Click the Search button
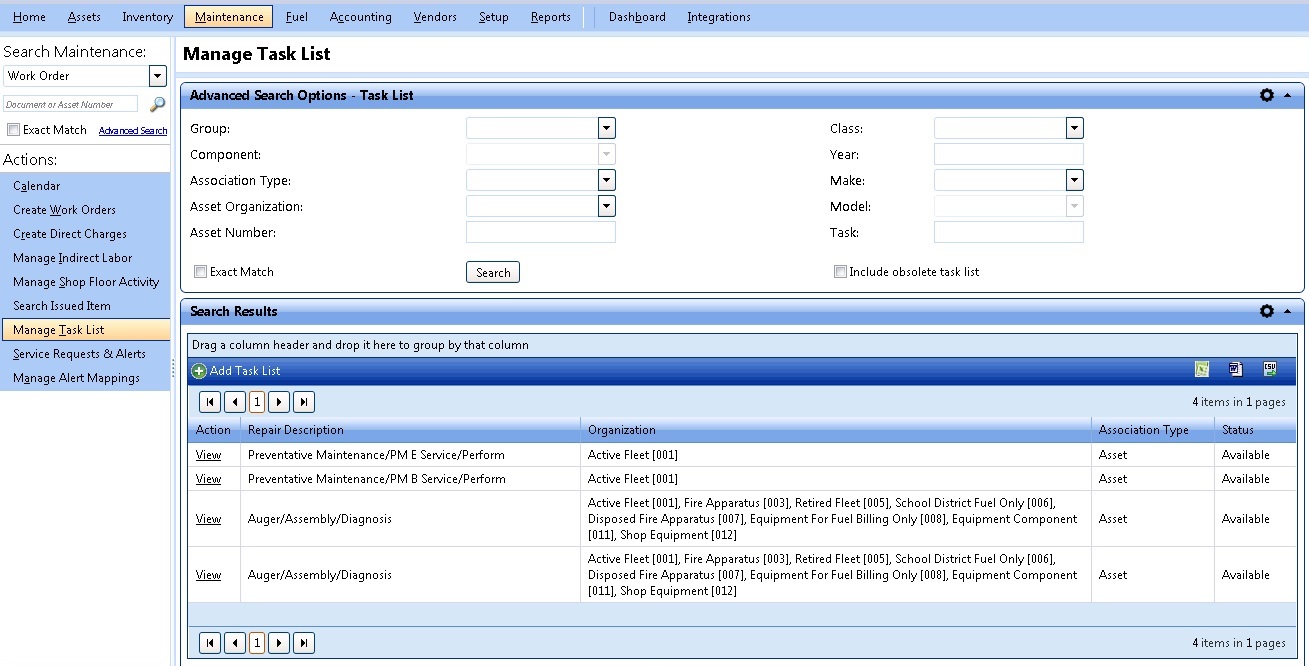 click(493, 272)
